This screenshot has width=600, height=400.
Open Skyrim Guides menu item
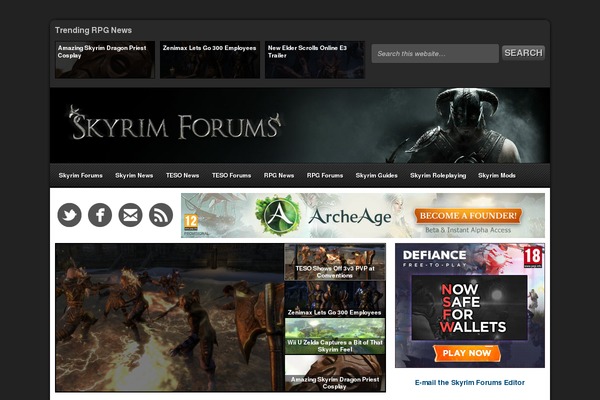click(376, 175)
